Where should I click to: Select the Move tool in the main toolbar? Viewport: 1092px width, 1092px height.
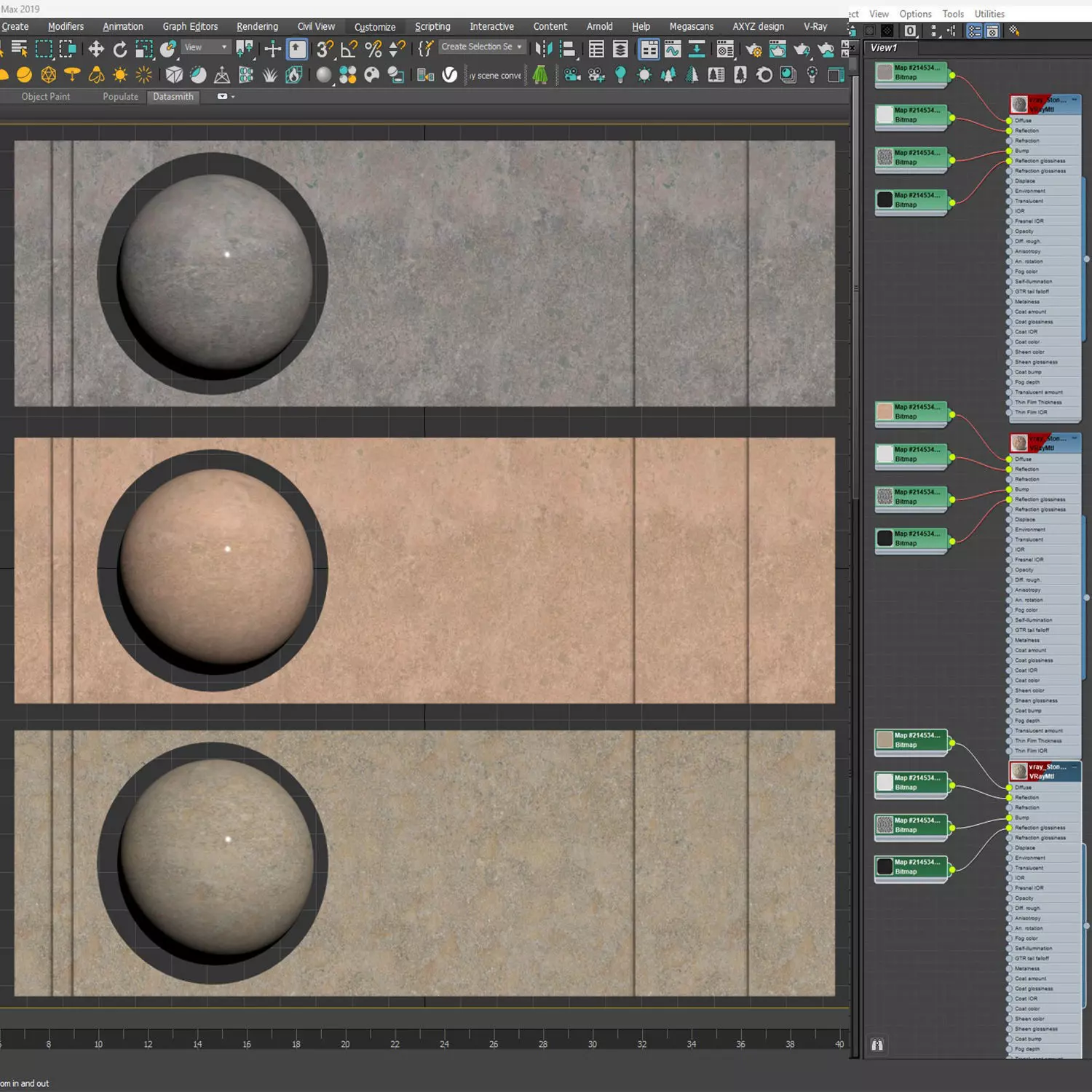(96, 50)
